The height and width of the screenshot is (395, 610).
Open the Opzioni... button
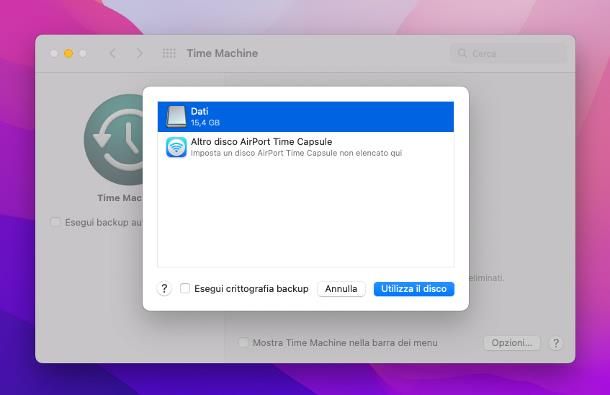(512, 343)
